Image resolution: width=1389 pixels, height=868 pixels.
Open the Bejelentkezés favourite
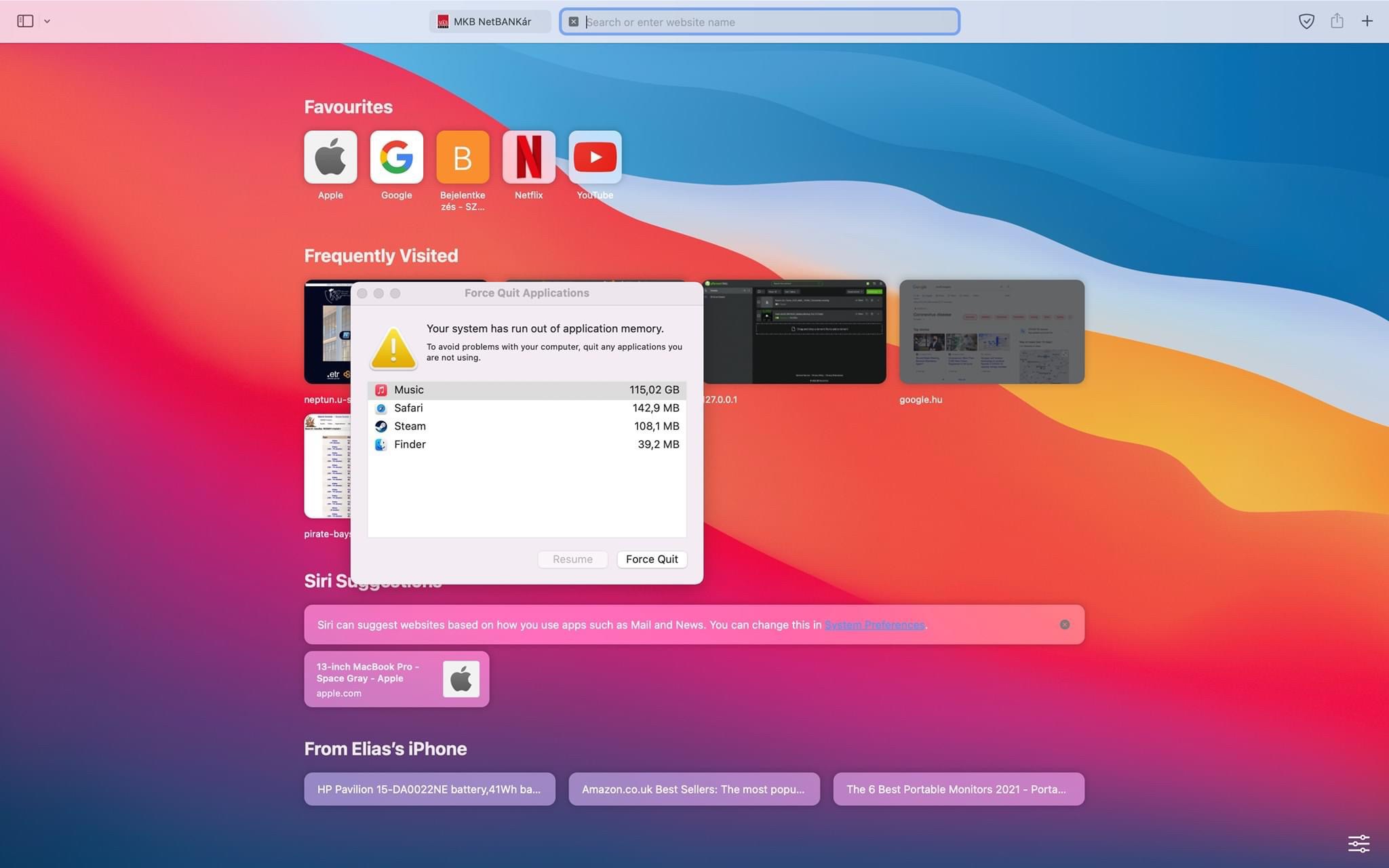coord(463,157)
